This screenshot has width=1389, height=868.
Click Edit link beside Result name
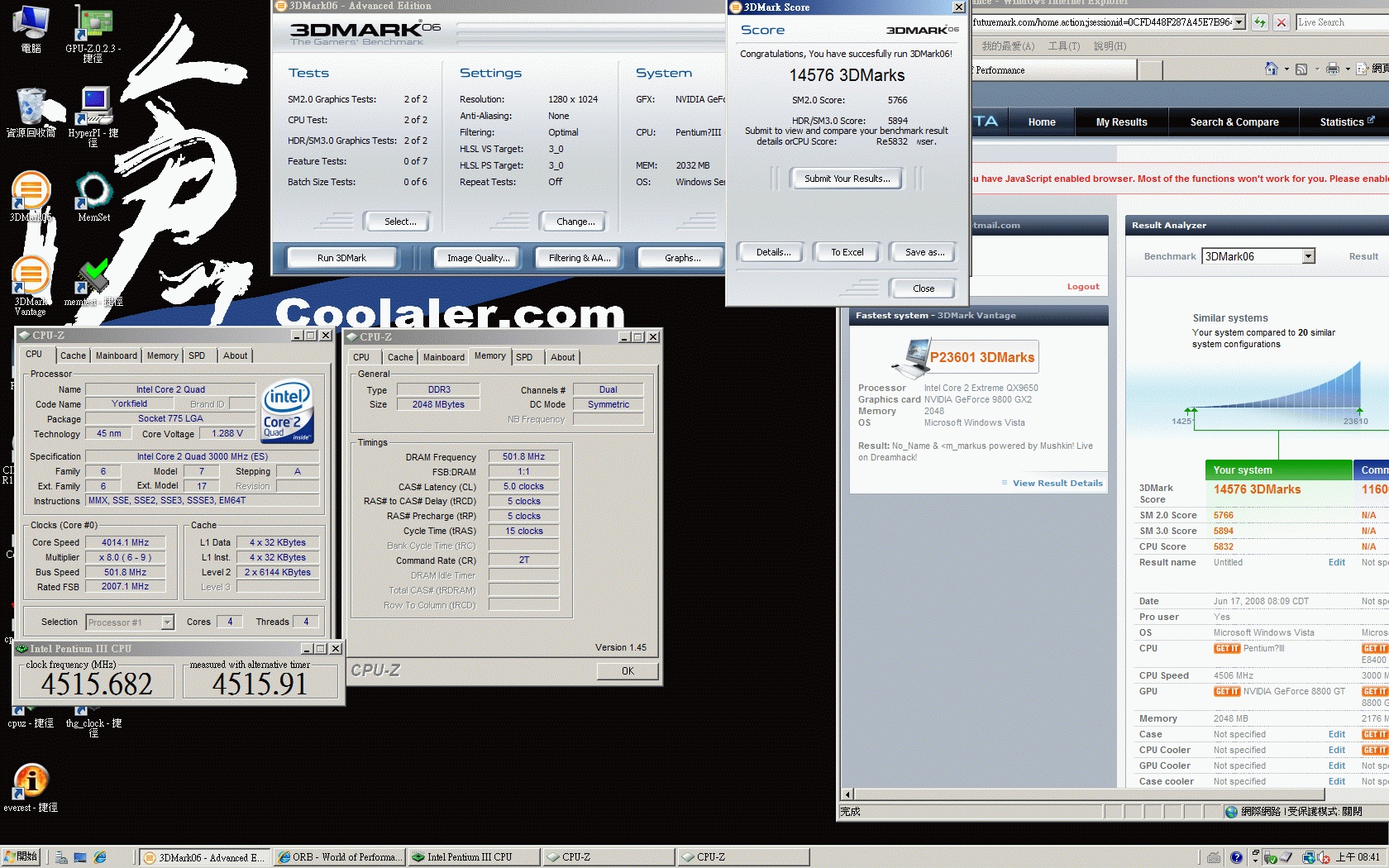point(1337,563)
